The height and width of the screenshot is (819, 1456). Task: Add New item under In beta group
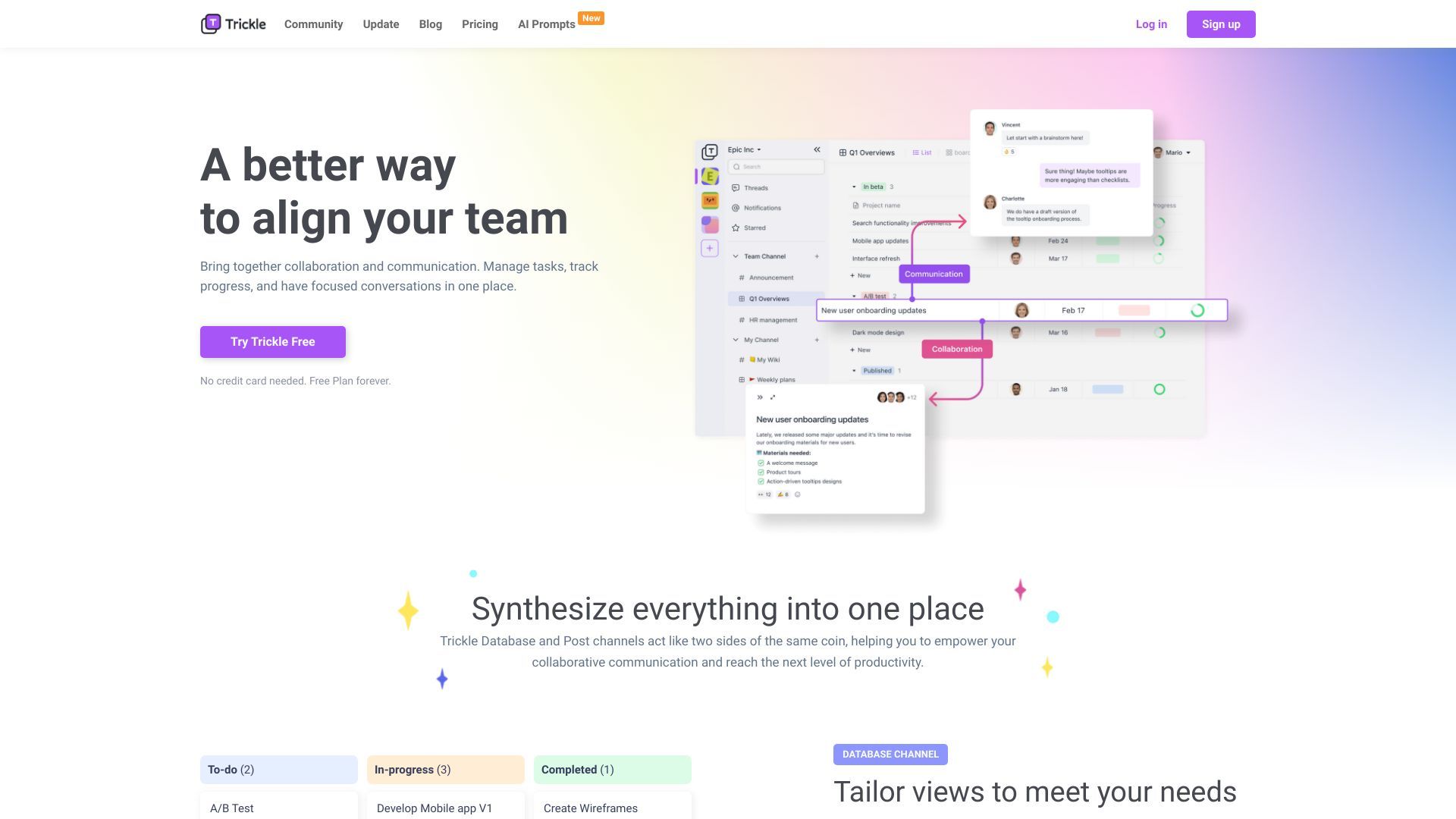(x=860, y=276)
